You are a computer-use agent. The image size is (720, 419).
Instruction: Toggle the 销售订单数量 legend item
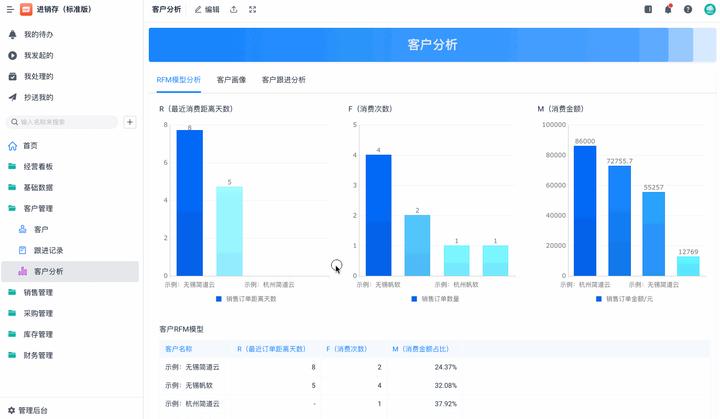coord(435,299)
